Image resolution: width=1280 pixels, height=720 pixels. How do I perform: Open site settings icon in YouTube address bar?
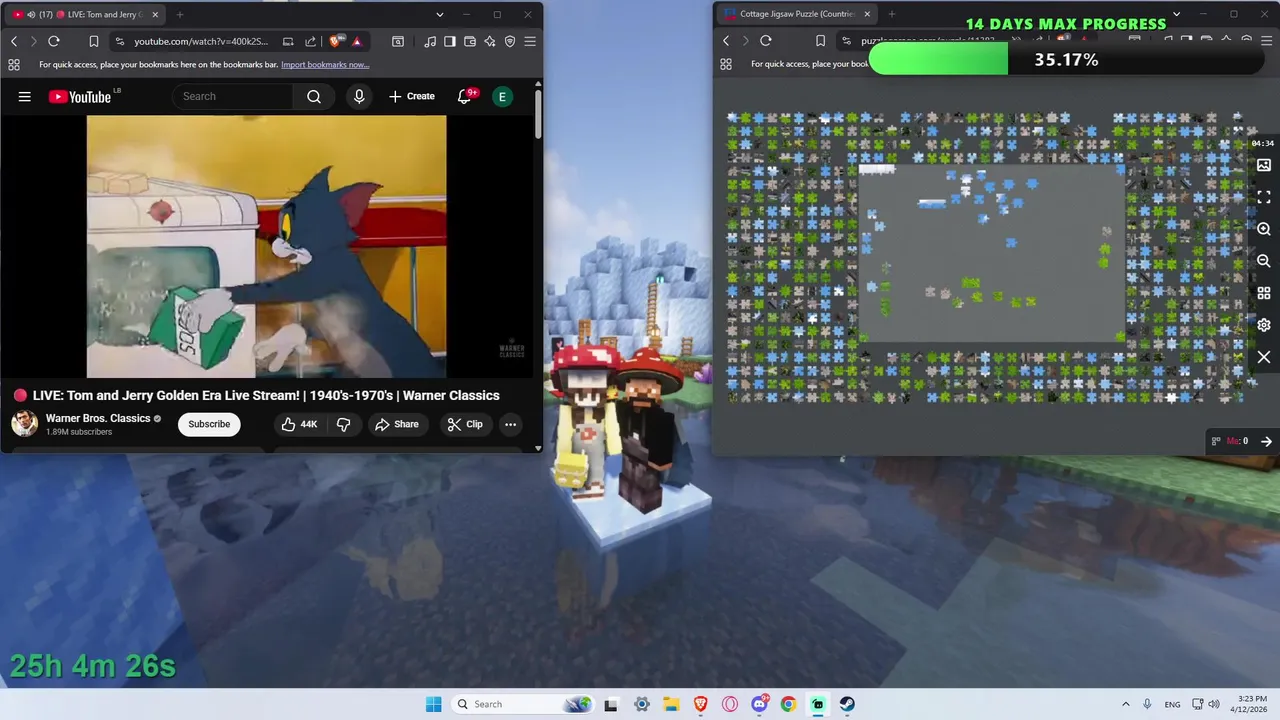click(120, 41)
